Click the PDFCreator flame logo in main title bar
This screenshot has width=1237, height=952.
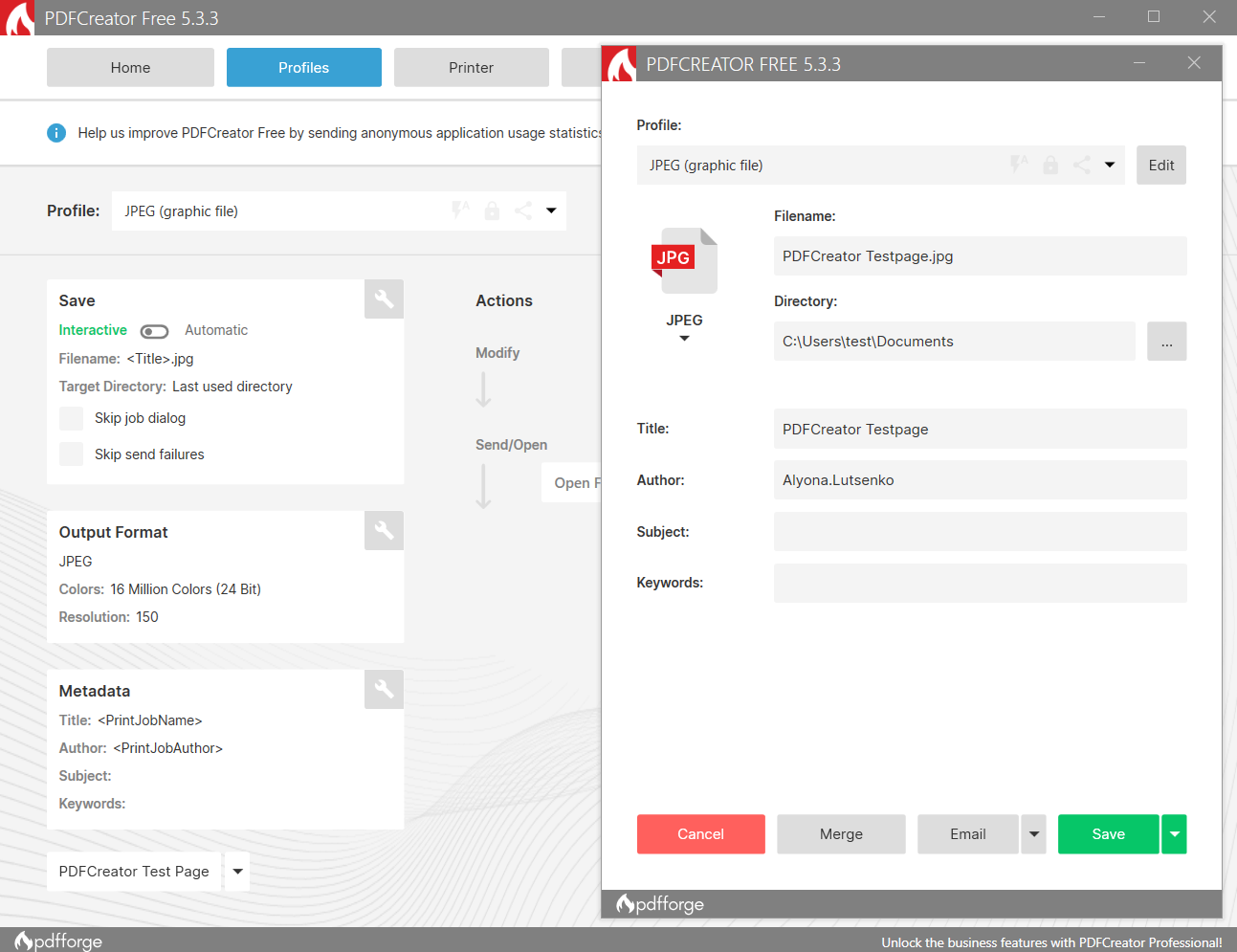17,18
